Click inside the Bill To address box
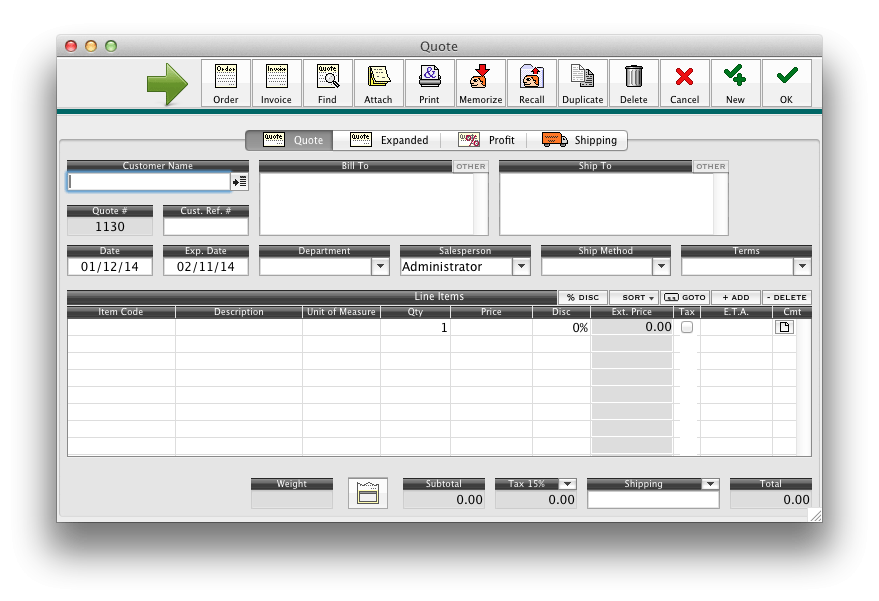 (x=367, y=204)
